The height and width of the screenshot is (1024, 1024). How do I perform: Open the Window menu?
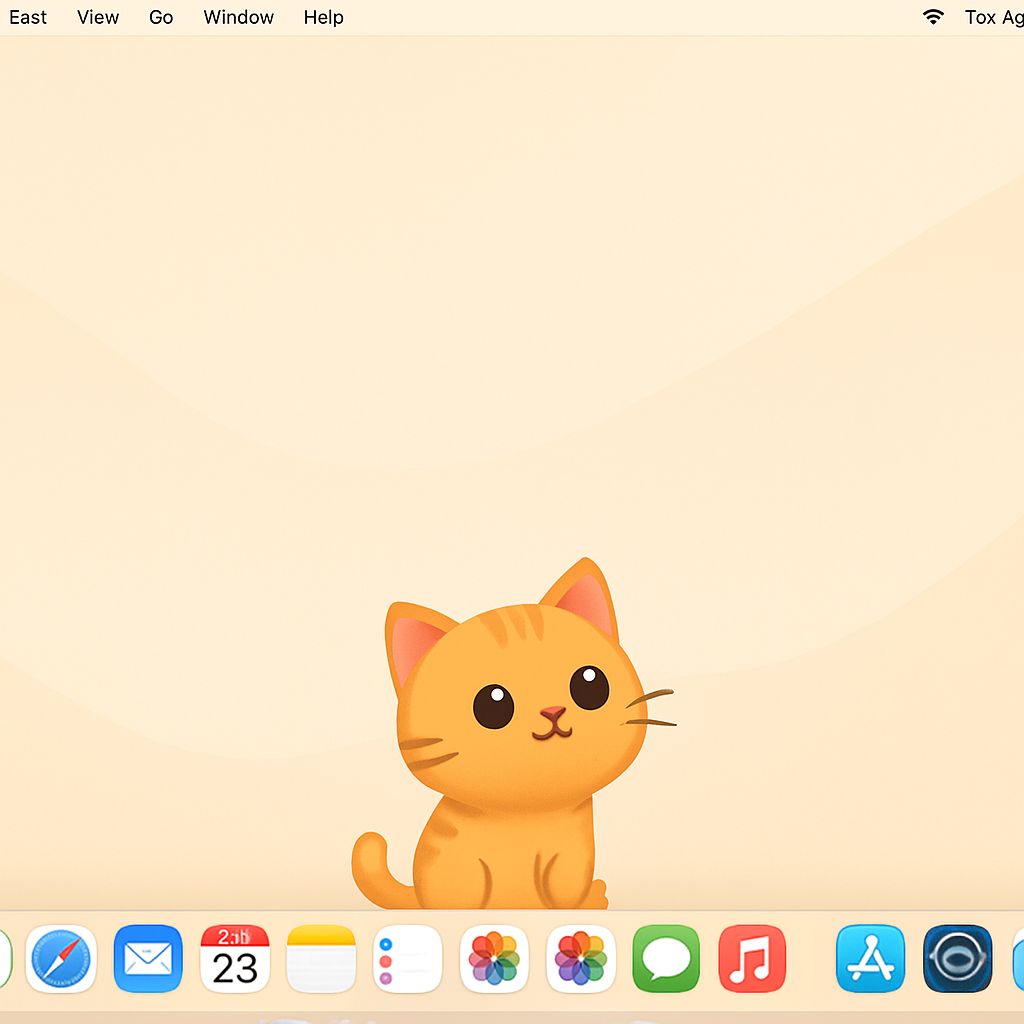pos(238,17)
